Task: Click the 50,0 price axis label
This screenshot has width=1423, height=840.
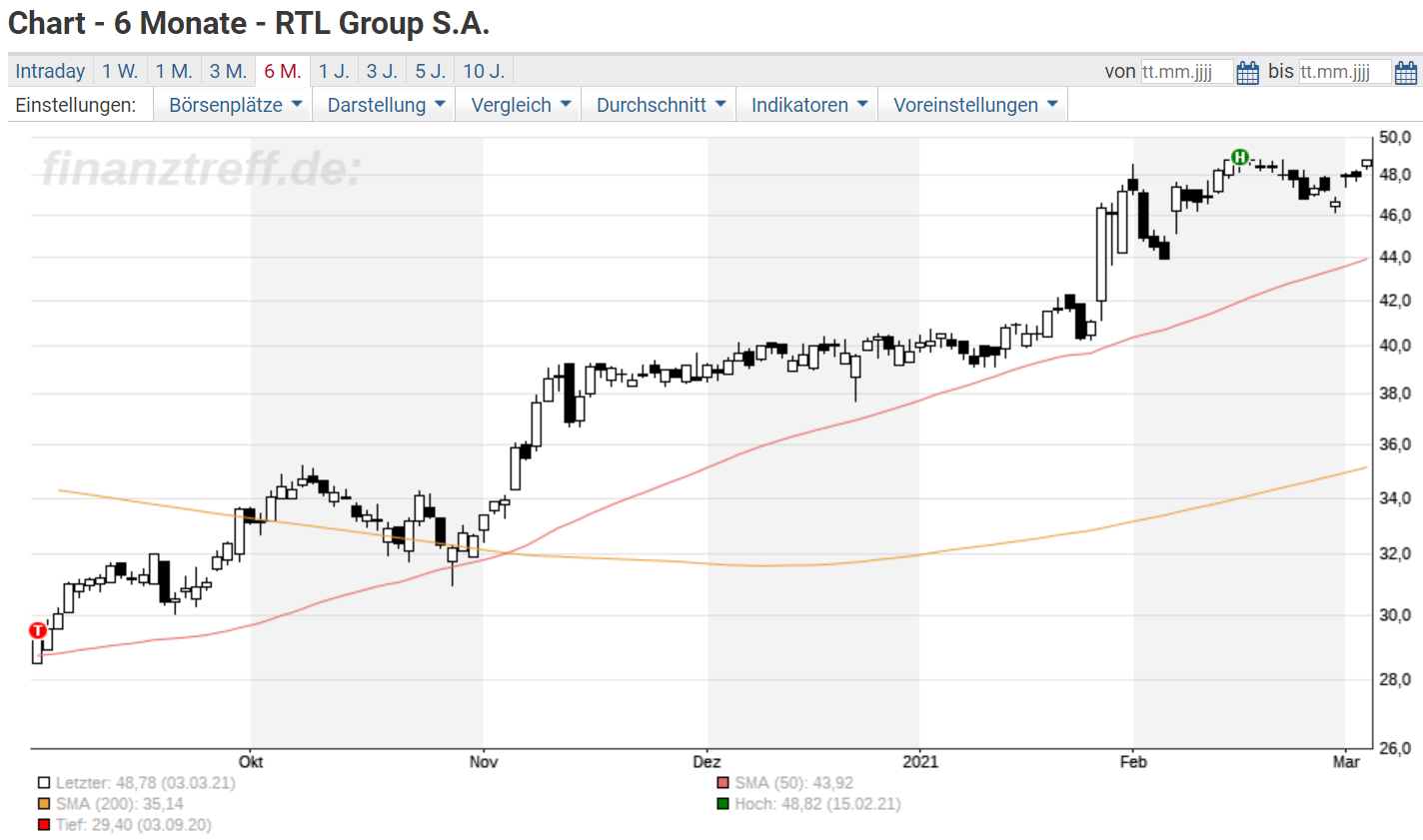Action: point(1395,137)
